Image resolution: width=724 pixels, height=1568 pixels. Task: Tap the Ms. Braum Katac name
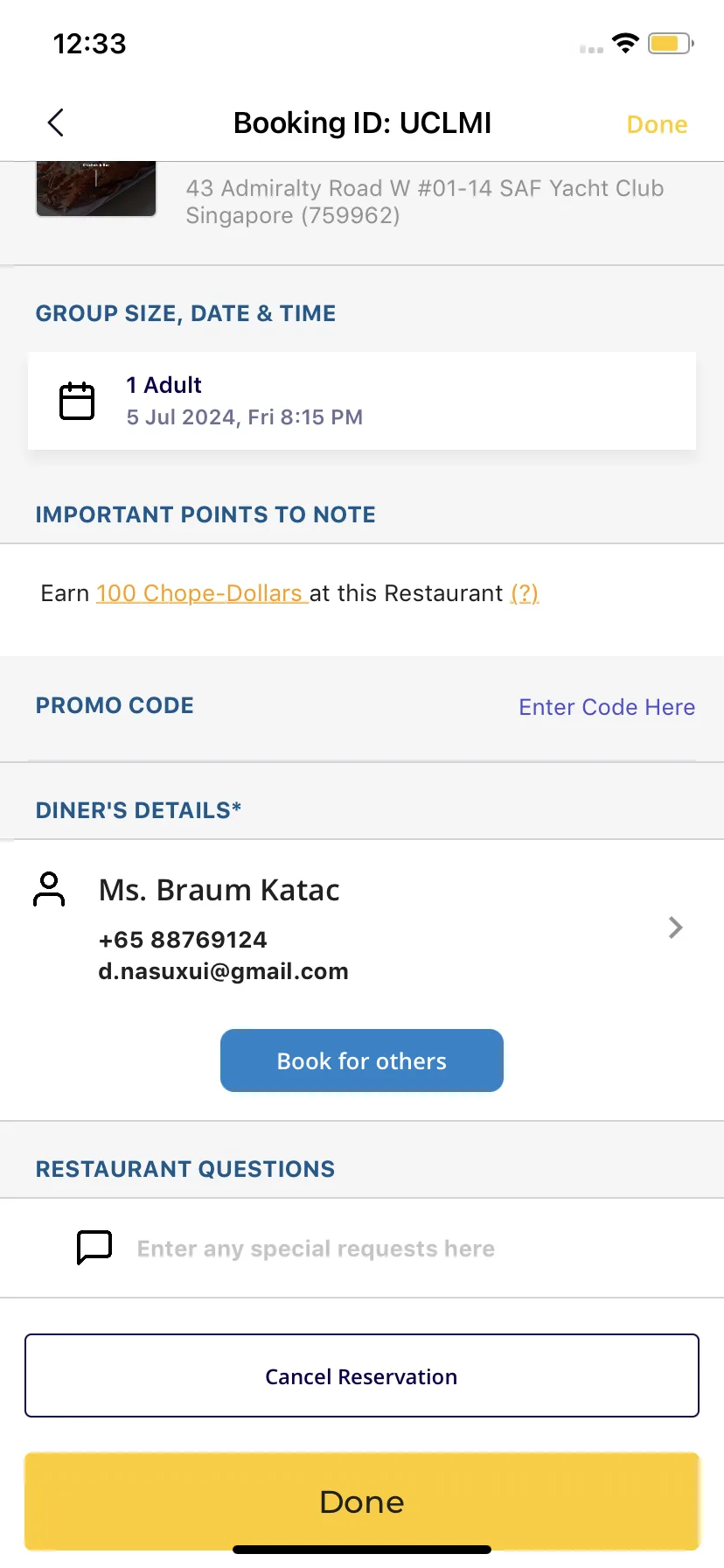tap(219, 890)
